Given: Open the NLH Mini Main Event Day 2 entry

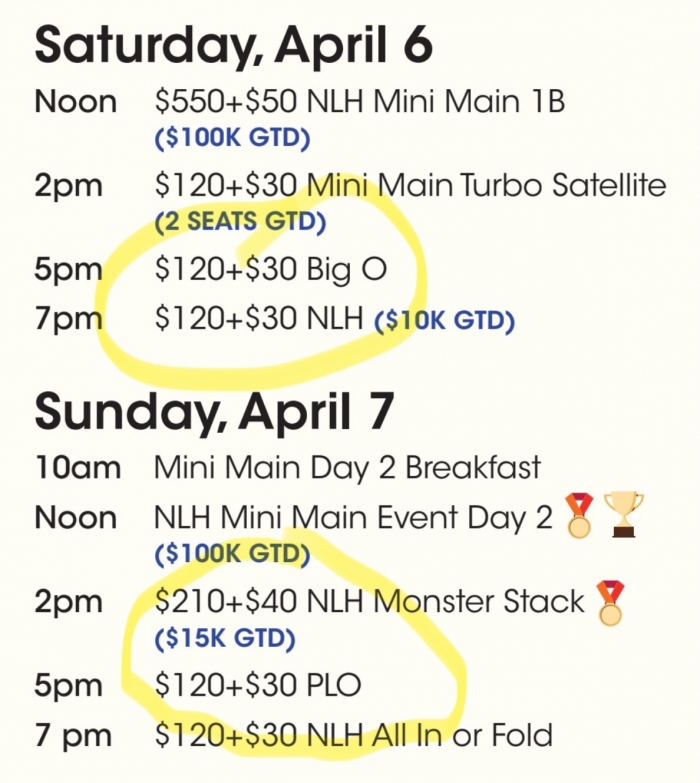Looking at the screenshot, I should [353, 516].
